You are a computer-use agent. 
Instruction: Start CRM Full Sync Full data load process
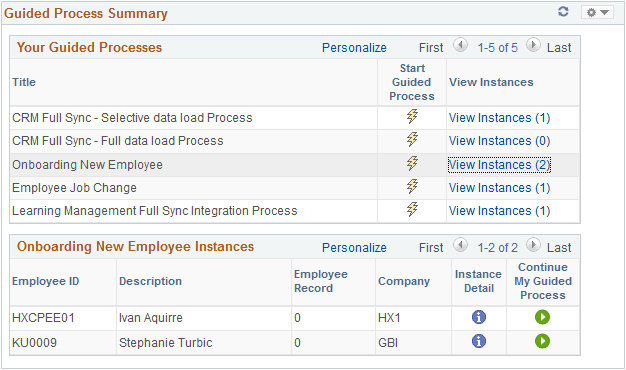(x=412, y=140)
